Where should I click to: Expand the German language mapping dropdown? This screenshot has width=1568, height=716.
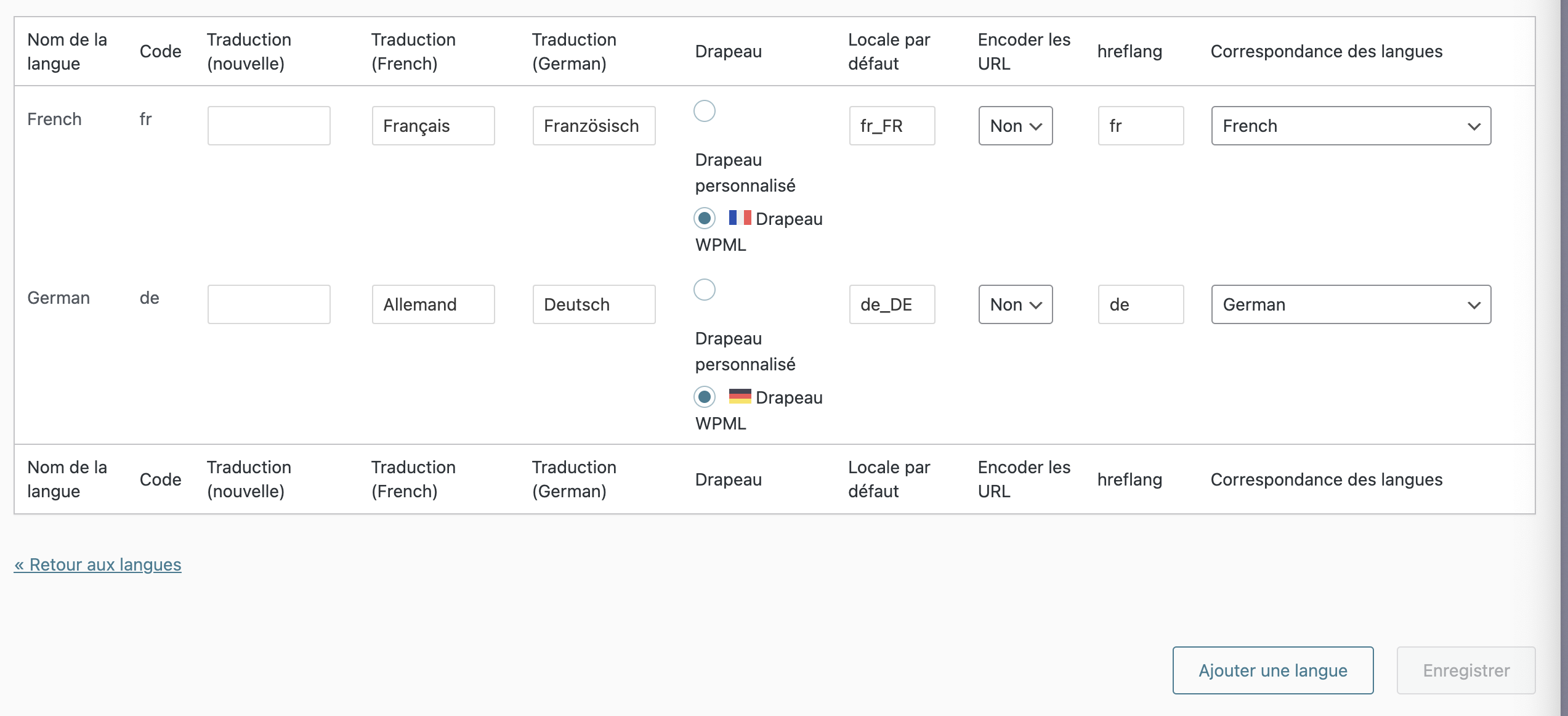coord(1351,304)
